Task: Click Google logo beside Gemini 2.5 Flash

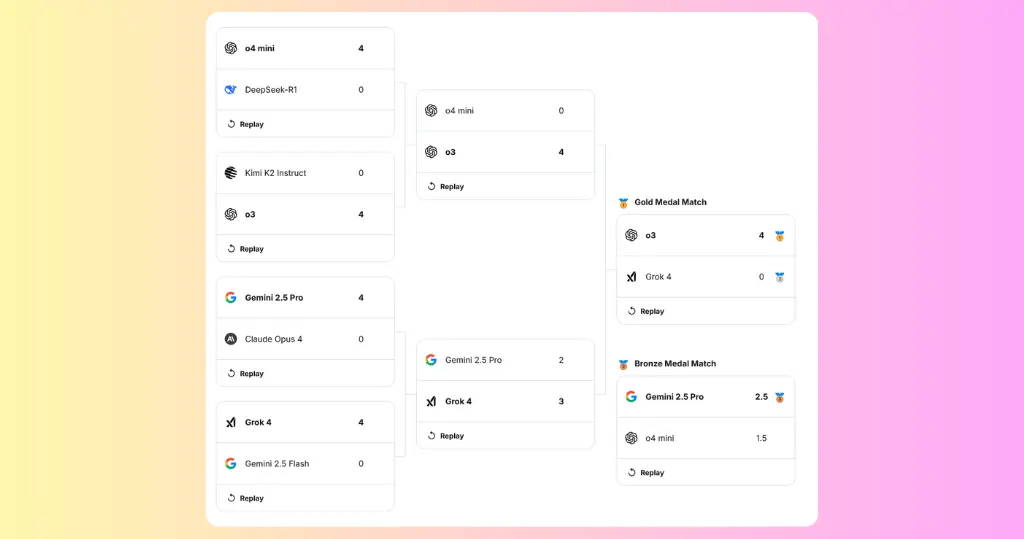Action: pyautogui.click(x=231, y=463)
